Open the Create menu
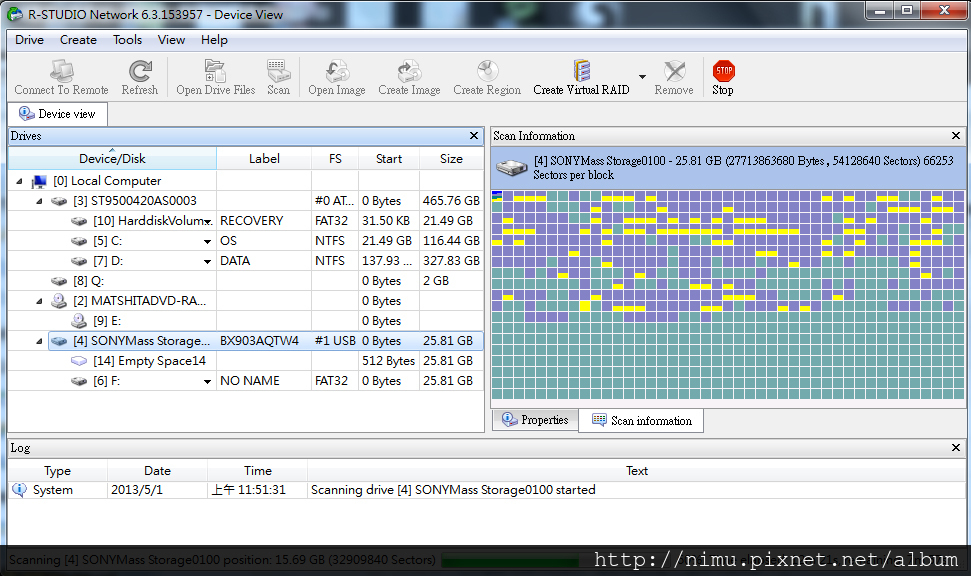Screen dimensions: 971x576 click(x=78, y=40)
